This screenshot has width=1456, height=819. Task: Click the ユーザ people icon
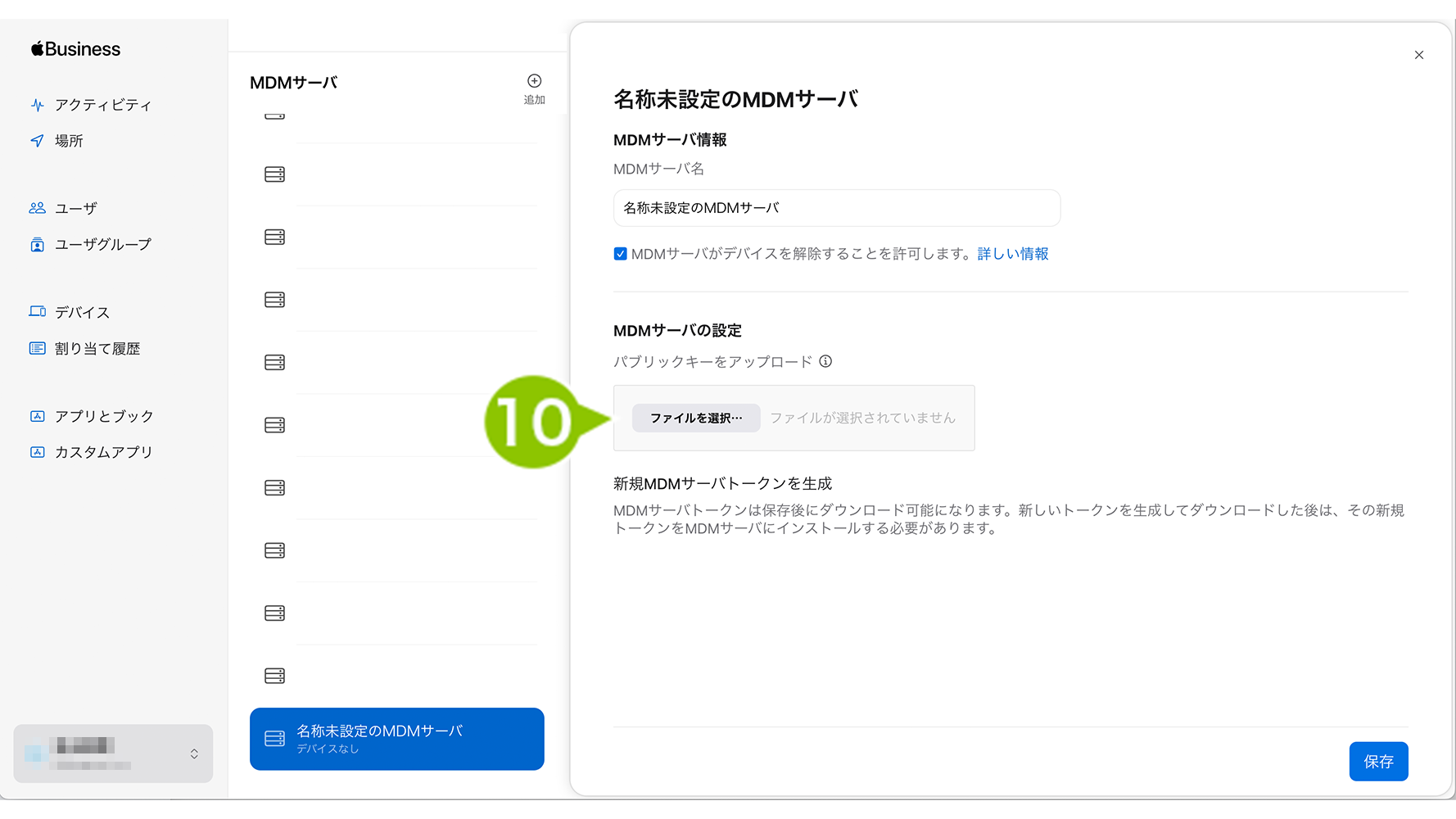point(37,208)
